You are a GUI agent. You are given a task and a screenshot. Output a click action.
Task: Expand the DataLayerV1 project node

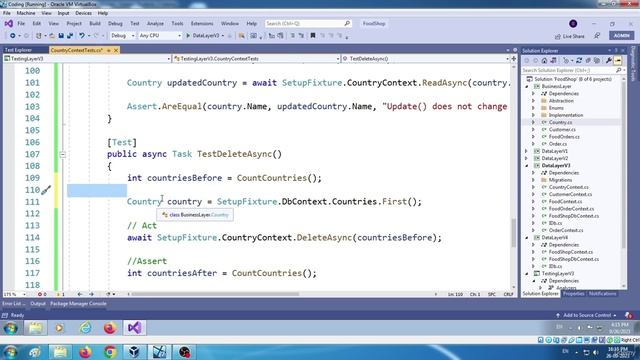tap(527, 151)
